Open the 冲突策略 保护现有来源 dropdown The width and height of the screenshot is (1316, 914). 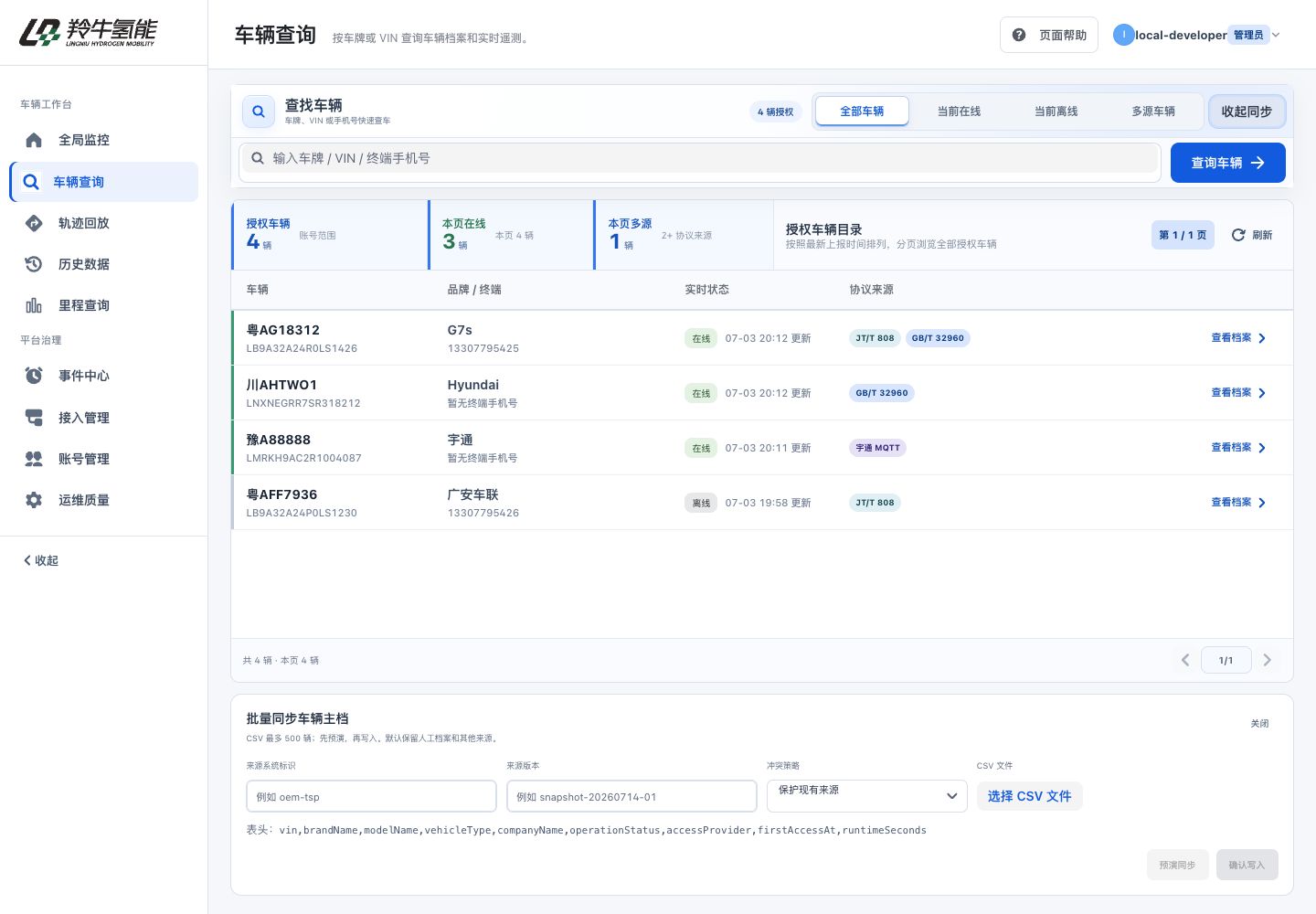(x=866, y=796)
